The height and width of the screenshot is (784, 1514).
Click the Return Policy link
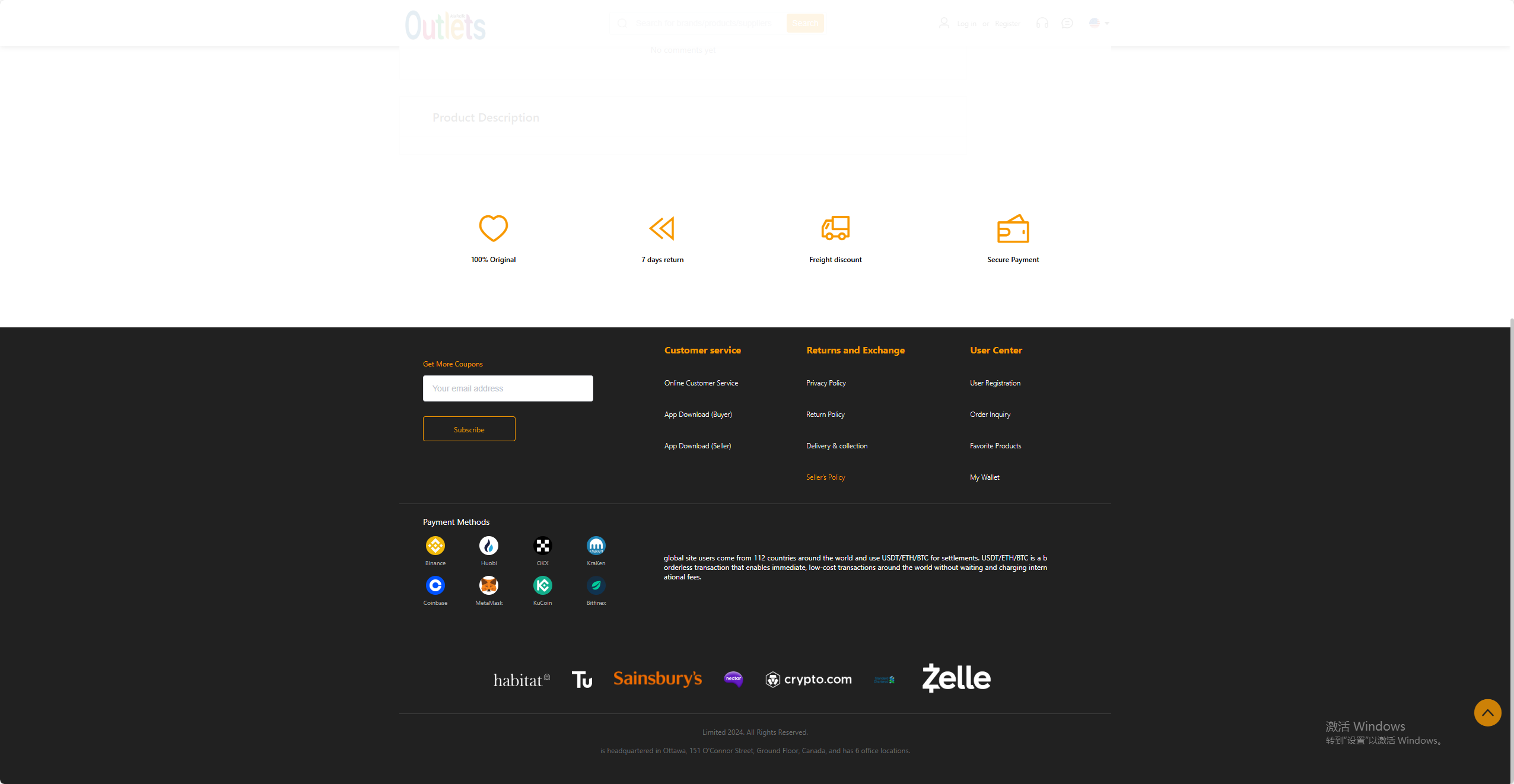pos(825,414)
